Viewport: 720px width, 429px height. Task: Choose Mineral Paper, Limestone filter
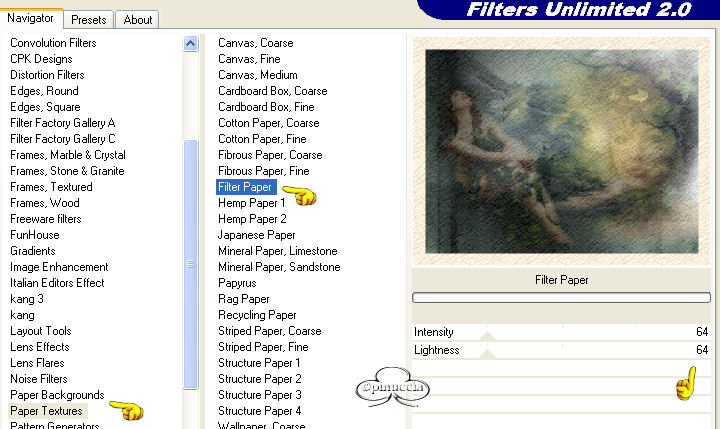277,251
